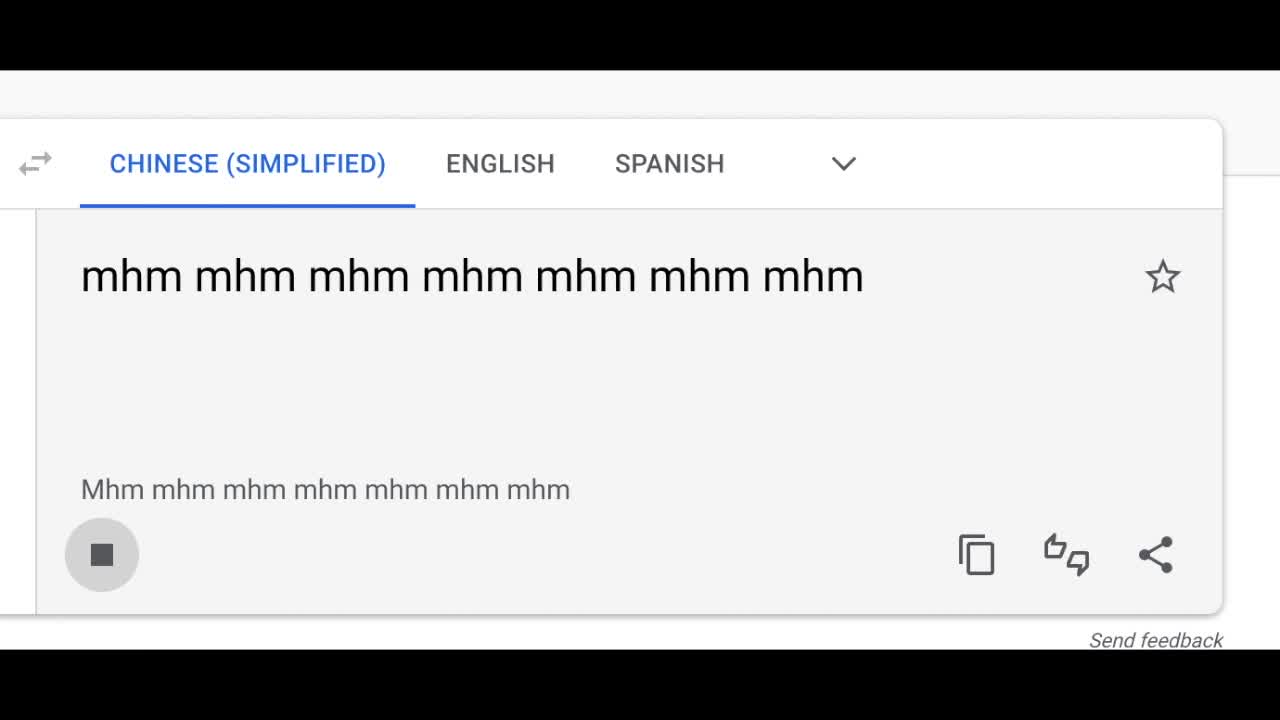Rate this translation with thumbs icon
Screen dimensions: 1280x720
(x=1066, y=554)
